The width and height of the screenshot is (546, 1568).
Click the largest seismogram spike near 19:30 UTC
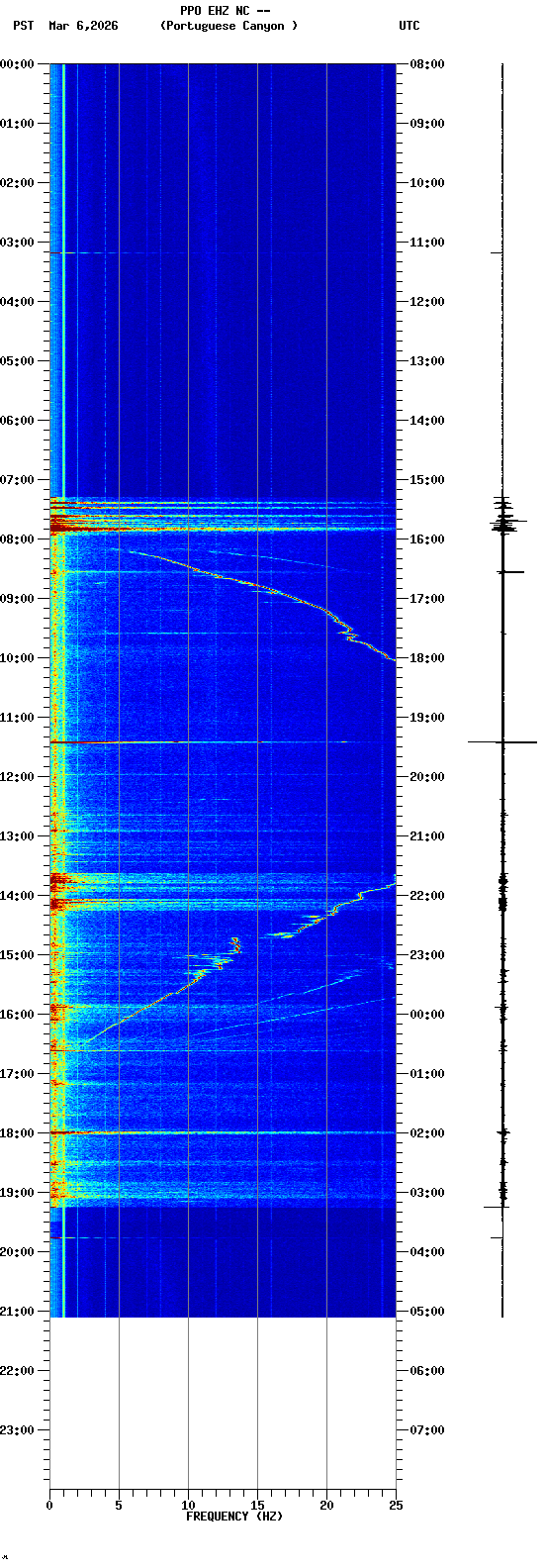502,741
